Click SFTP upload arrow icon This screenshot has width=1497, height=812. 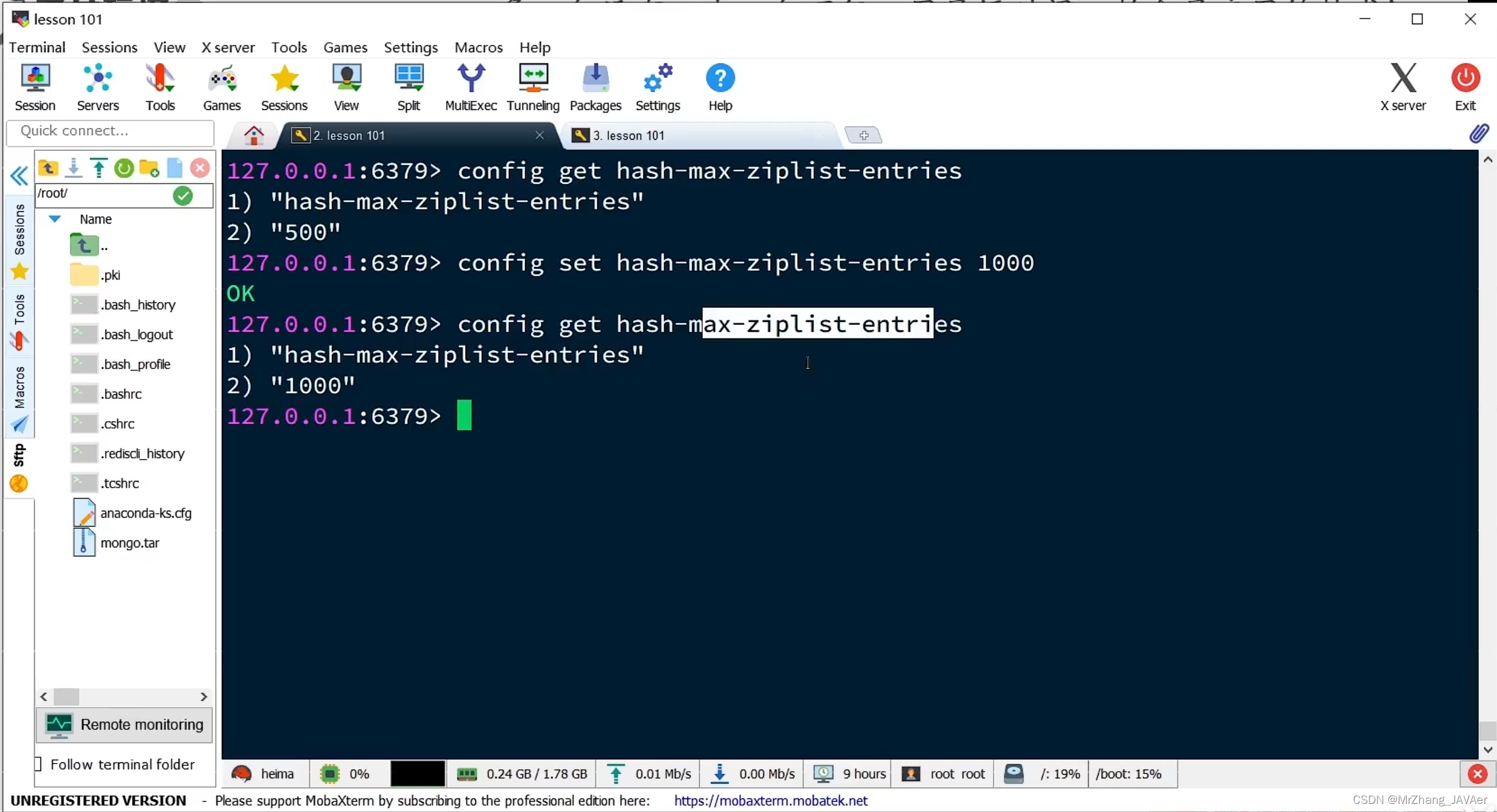[x=98, y=168]
